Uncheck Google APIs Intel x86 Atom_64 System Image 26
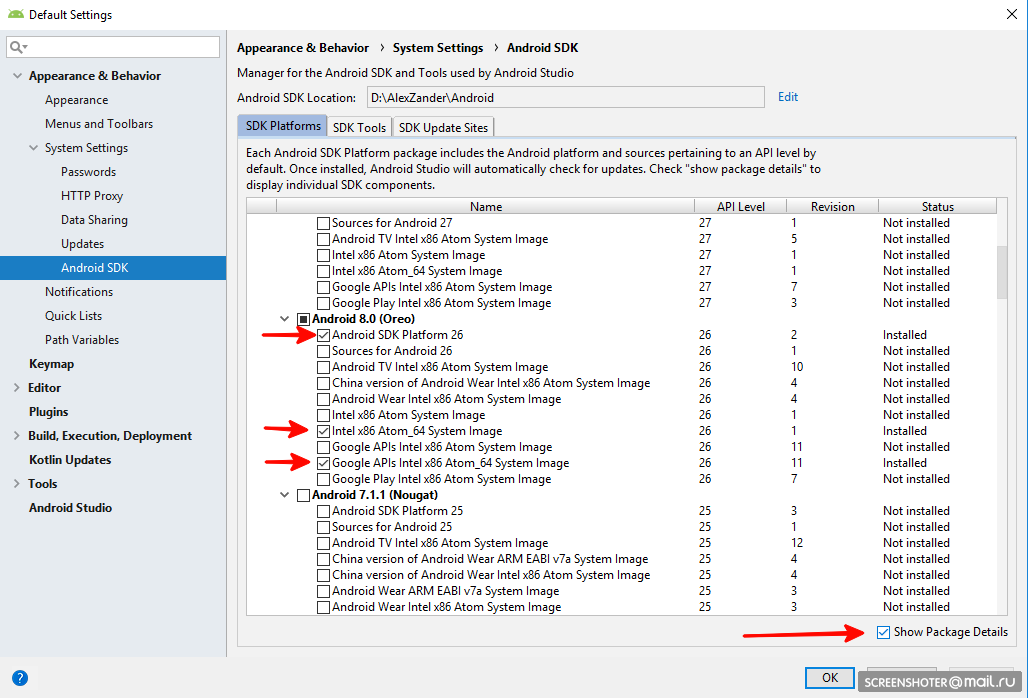The image size is (1028, 698). pyautogui.click(x=323, y=463)
